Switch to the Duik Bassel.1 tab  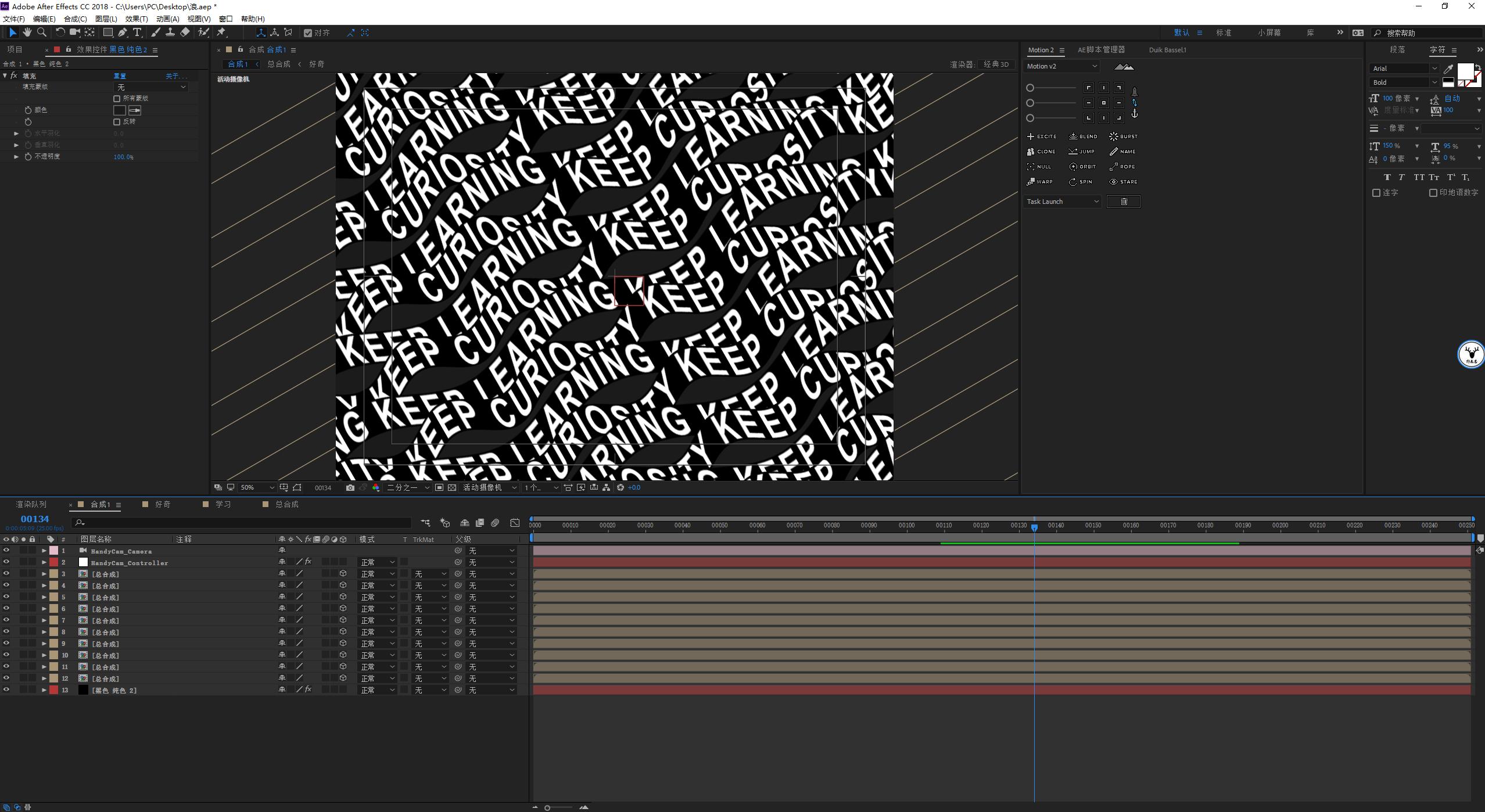(x=1168, y=49)
